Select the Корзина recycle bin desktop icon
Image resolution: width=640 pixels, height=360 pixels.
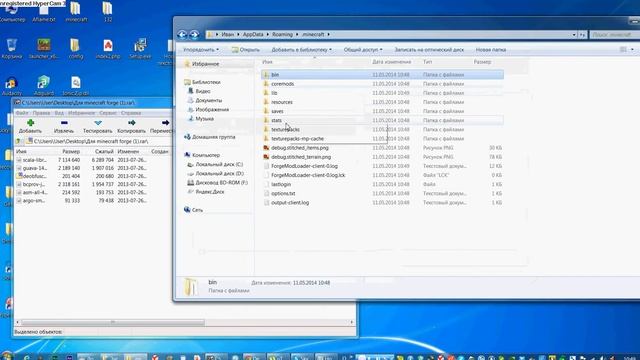(x=11, y=49)
